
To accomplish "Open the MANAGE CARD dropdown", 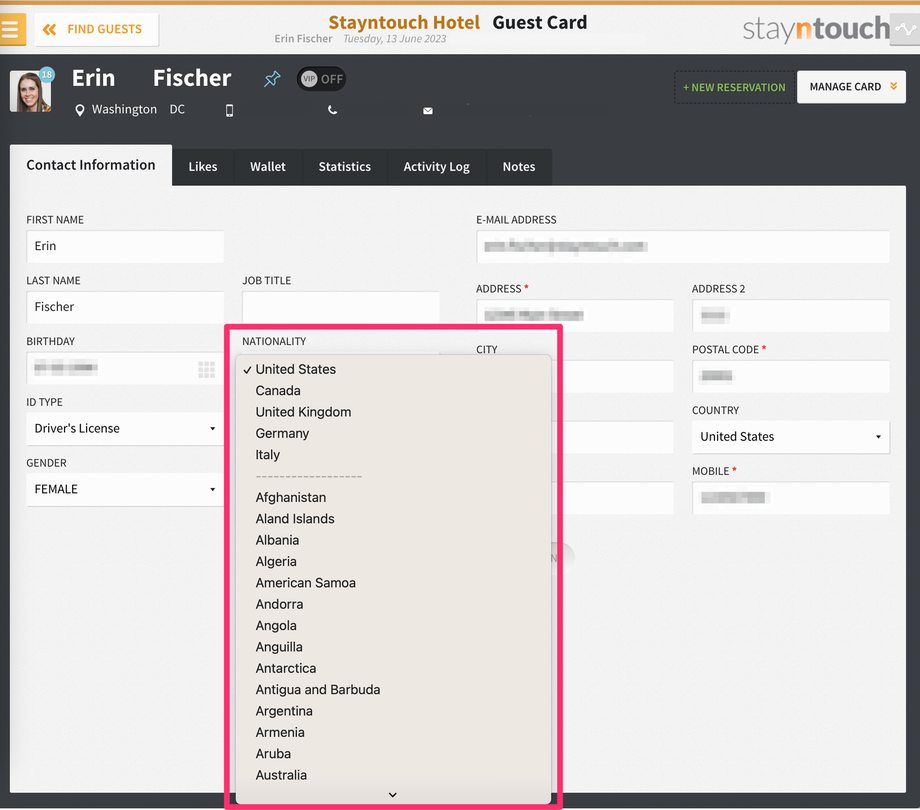I will pyautogui.click(x=851, y=87).
